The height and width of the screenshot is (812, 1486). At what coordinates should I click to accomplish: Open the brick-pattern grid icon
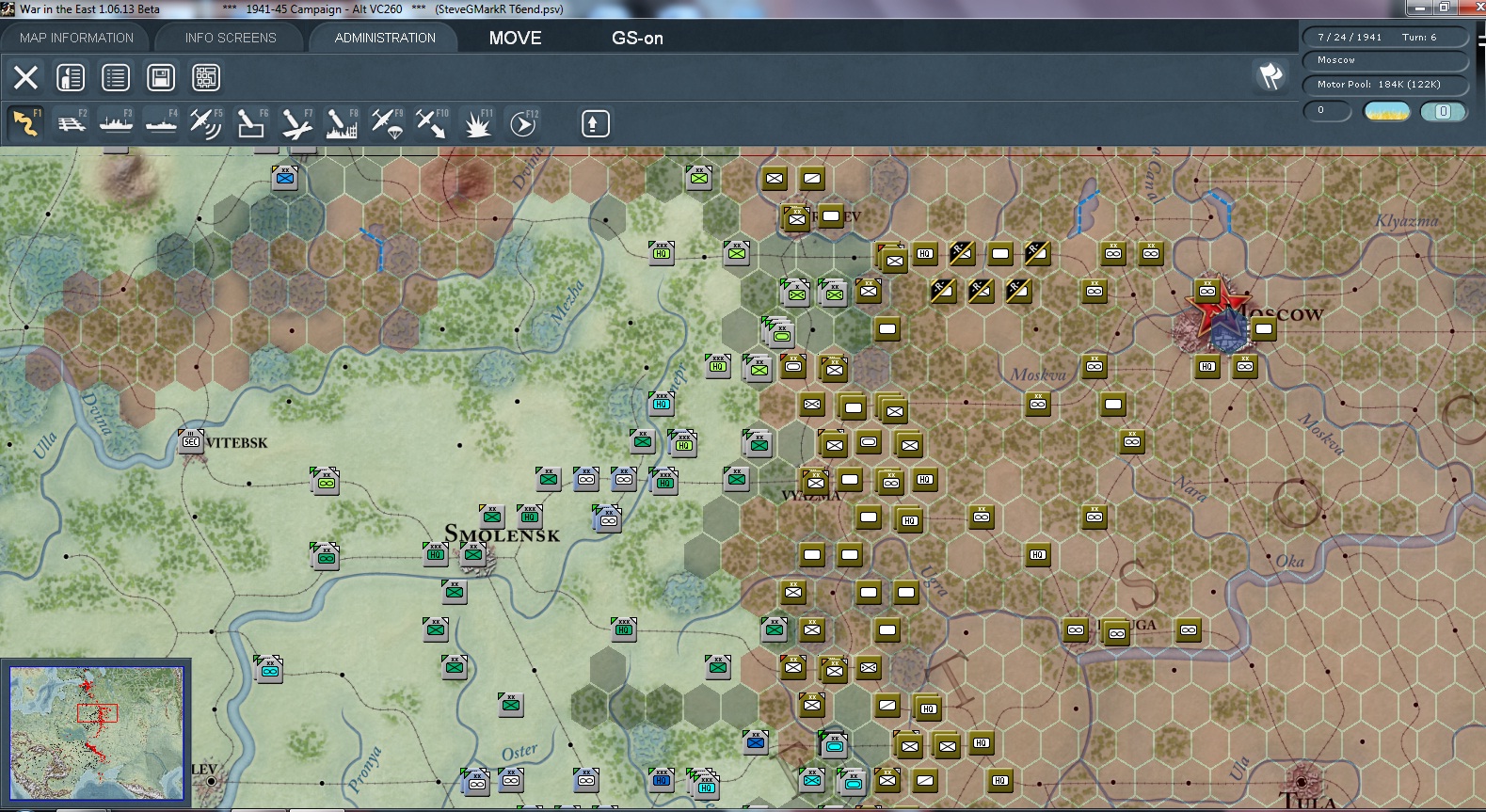coord(206,77)
